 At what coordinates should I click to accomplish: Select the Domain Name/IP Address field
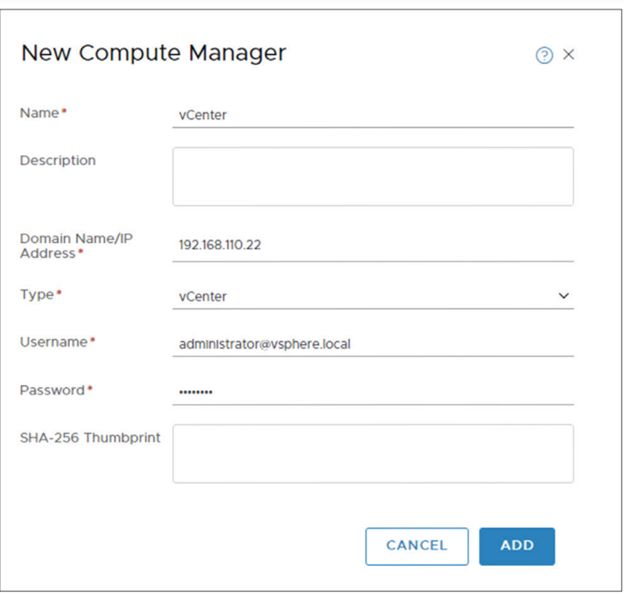(x=373, y=245)
